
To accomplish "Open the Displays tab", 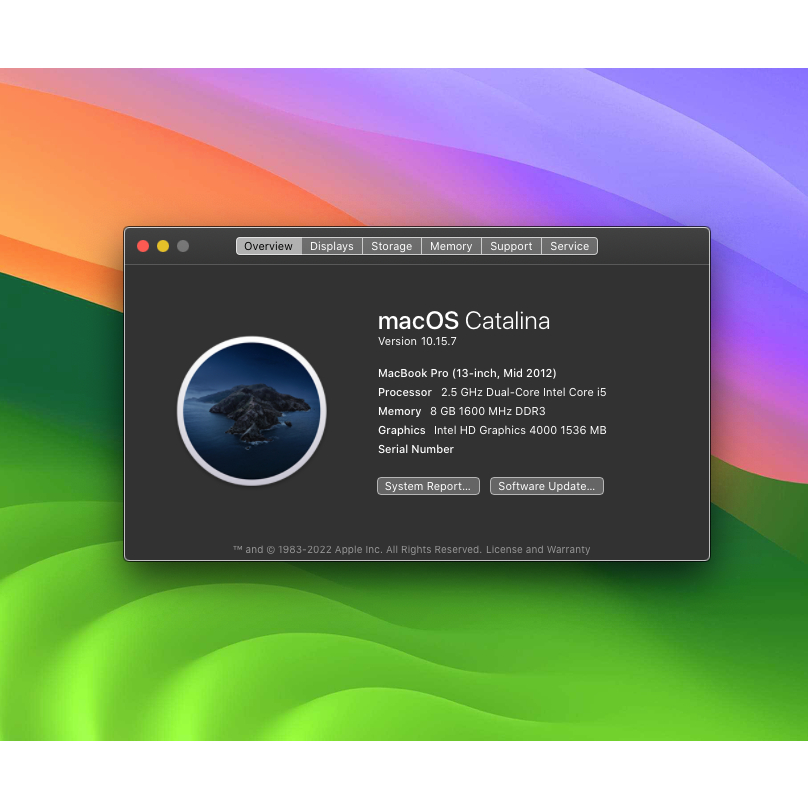I will pos(331,246).
